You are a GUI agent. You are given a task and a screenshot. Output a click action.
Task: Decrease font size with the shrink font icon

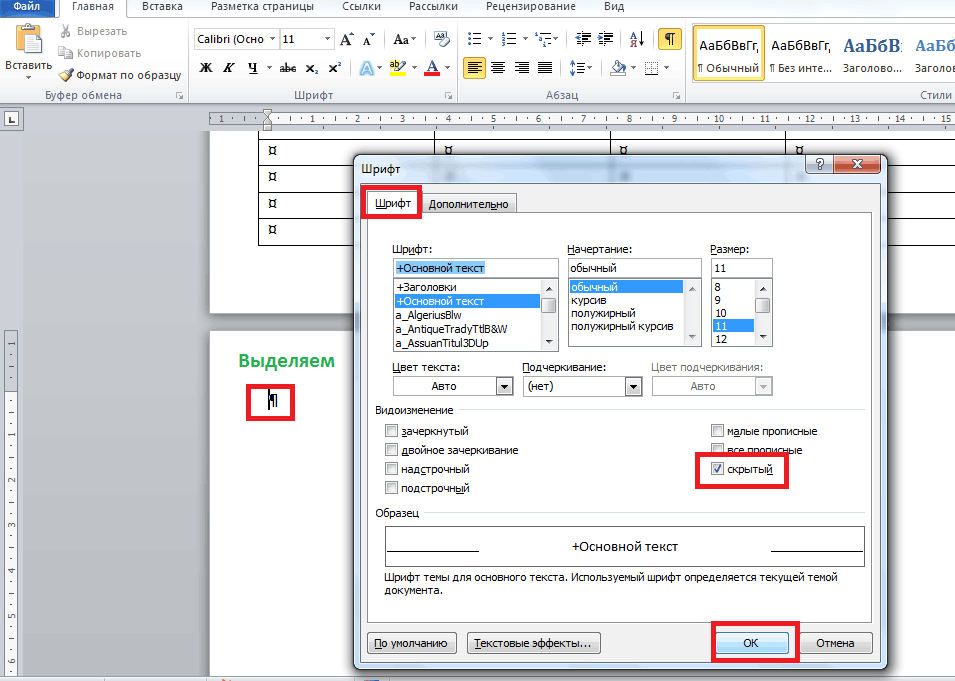coord(368,40)
